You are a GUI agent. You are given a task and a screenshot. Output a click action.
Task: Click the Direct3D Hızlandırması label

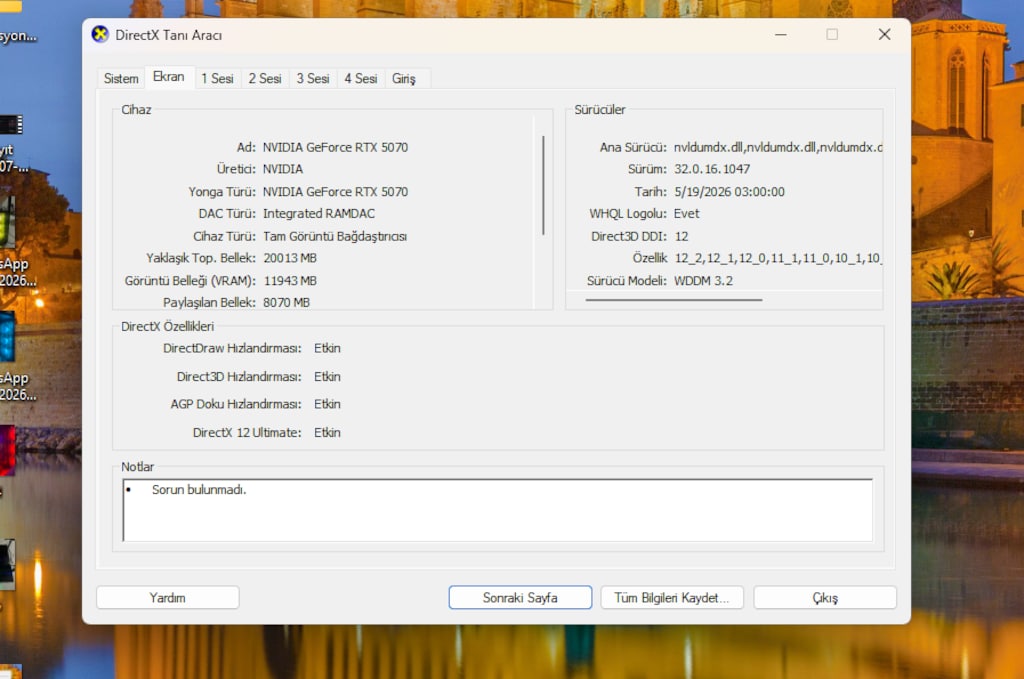point(239,377)
